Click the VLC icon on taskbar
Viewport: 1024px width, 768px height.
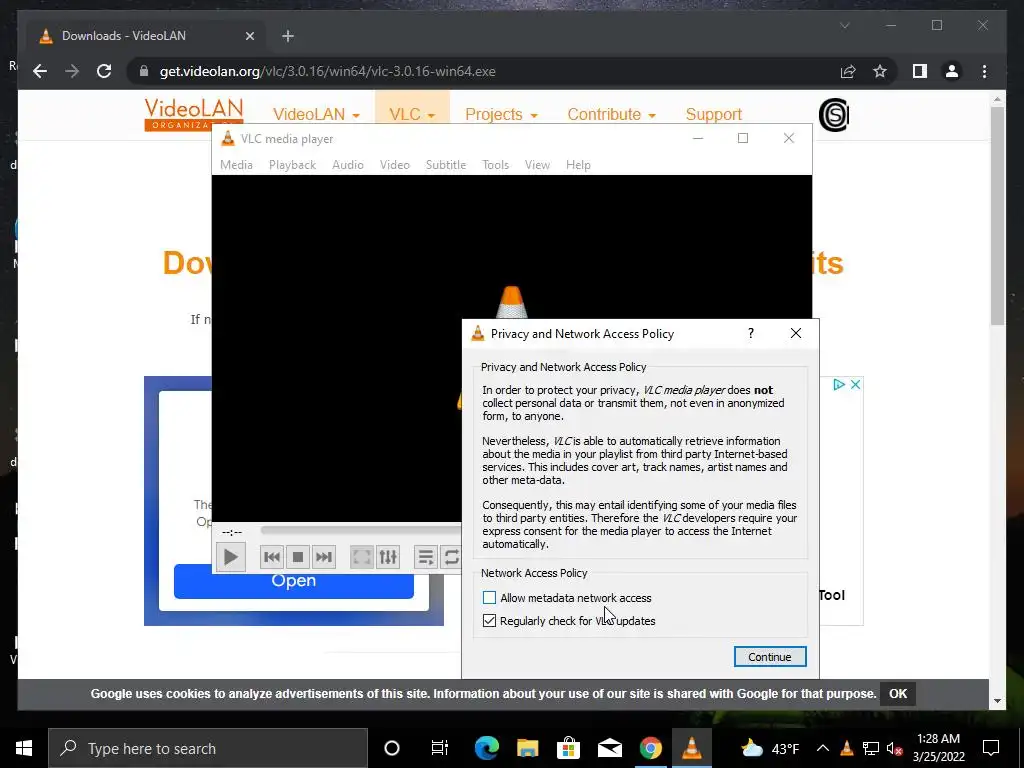pos(692,748)
